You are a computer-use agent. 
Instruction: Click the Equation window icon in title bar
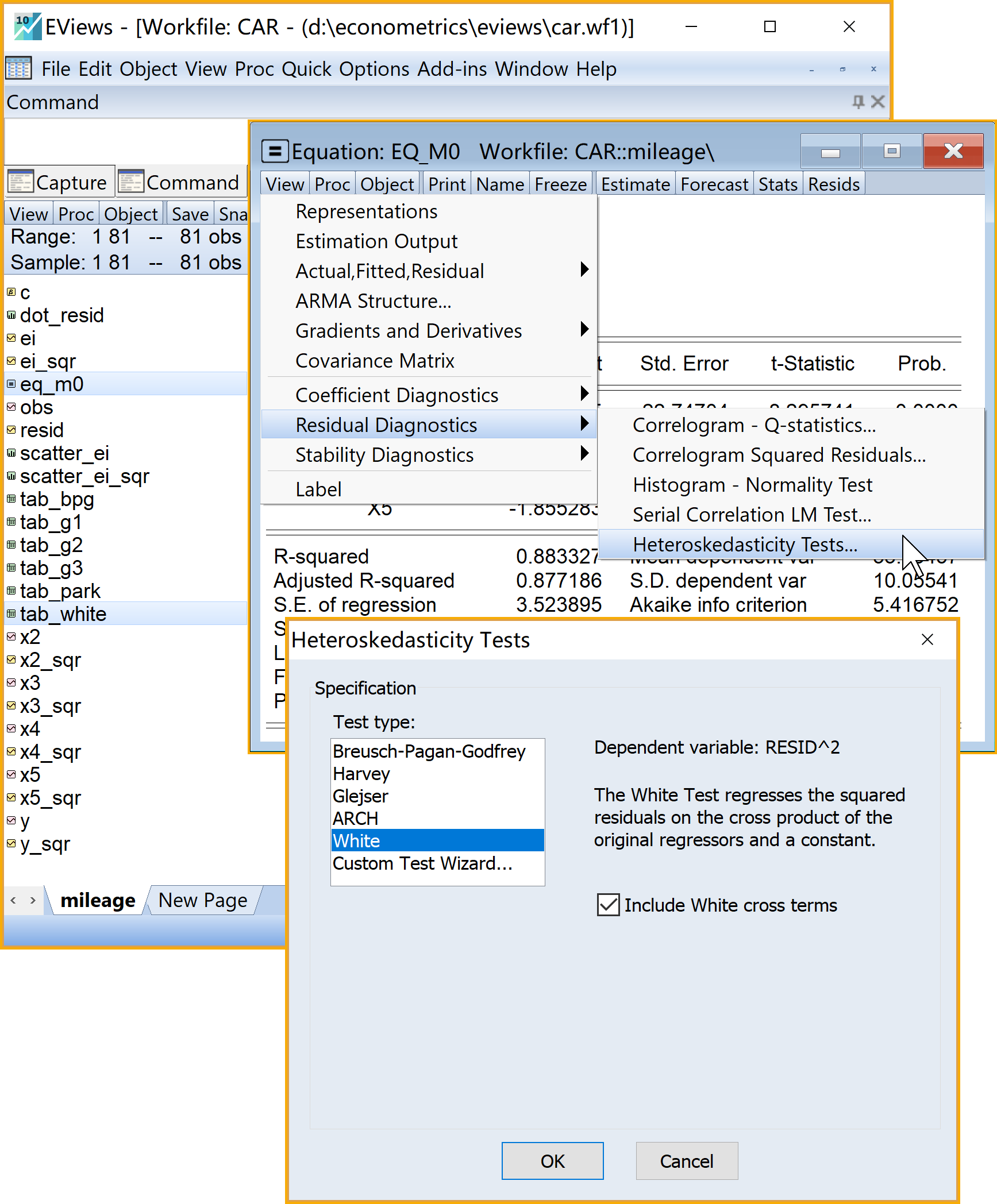click(275, 152)
